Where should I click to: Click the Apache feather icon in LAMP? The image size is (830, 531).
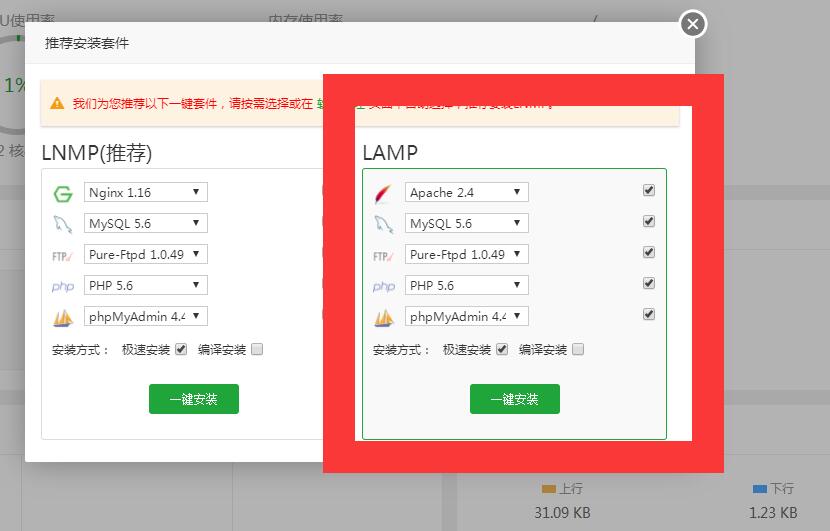click(384, 193)
